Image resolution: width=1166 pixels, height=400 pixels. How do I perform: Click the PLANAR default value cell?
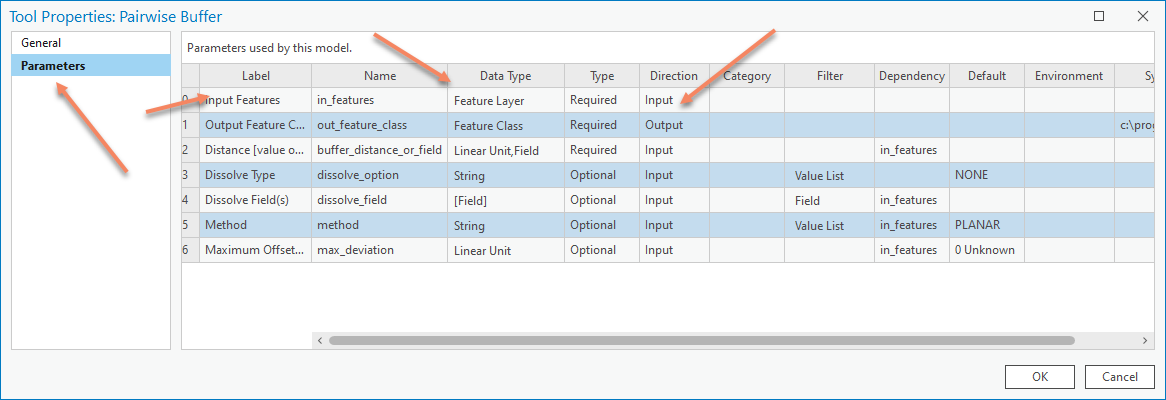point(986,225)
